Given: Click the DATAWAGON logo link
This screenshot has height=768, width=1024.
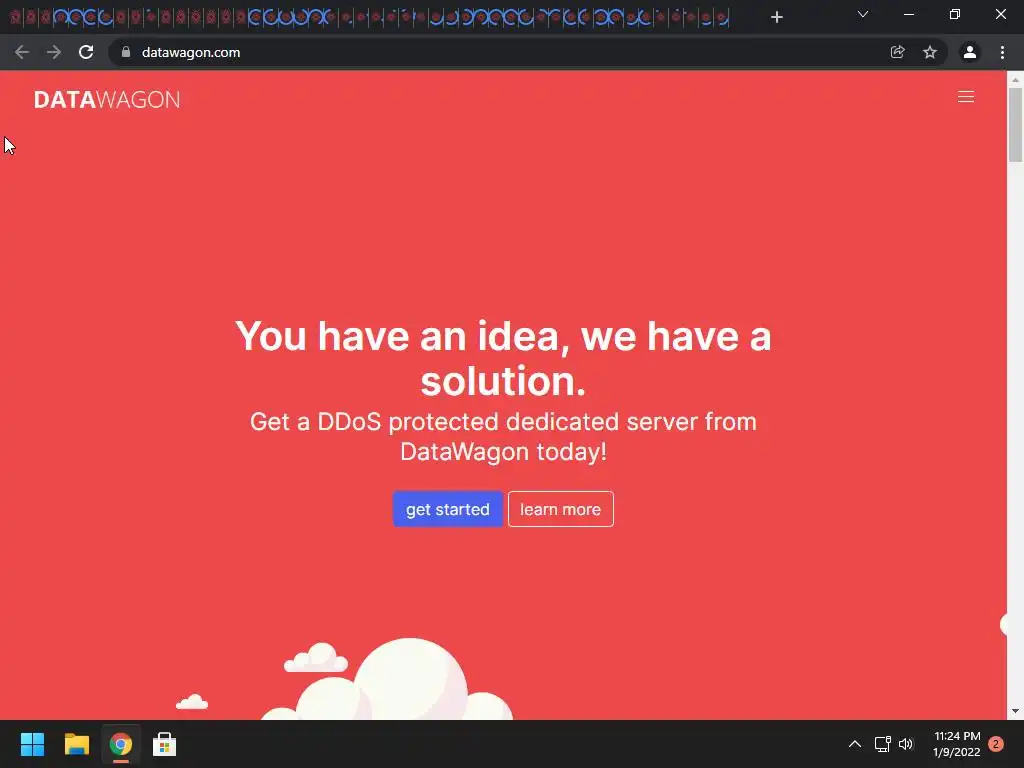Looking at the screenshot, I should point(107,99).
